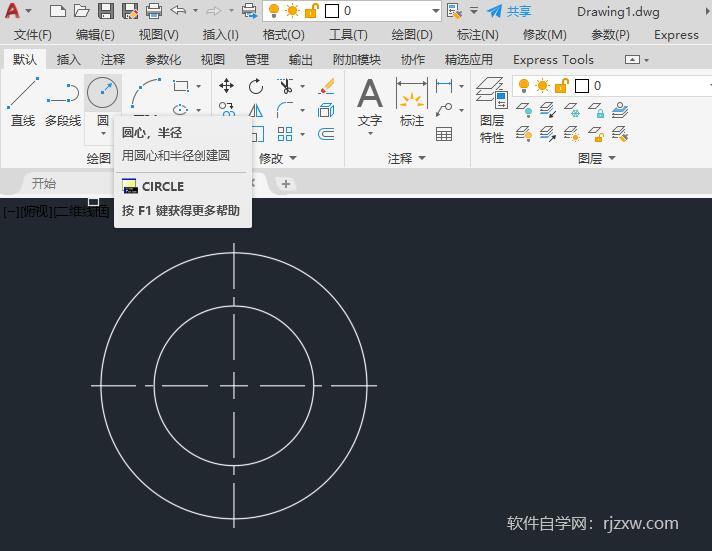
Task: Select the 直线 (Line) tool
Action: tap(23, 101)
